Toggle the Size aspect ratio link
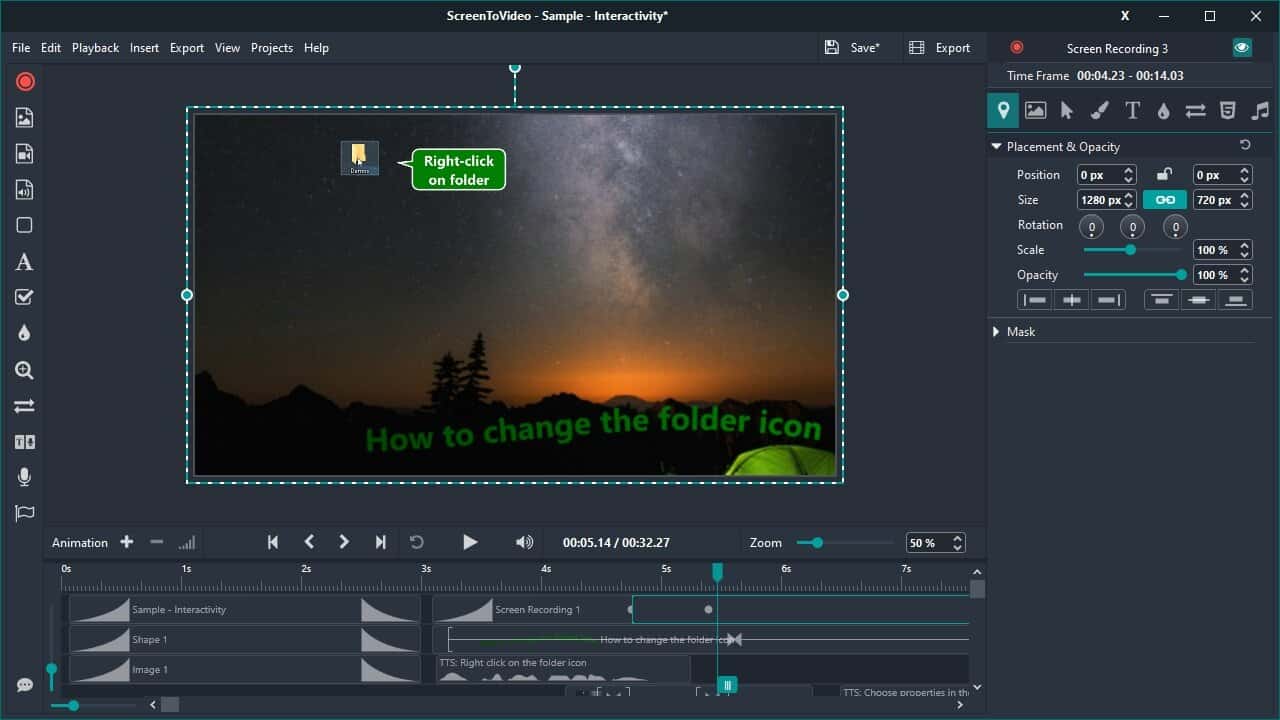The width and height of the screenshot is (1280, 720). tap(1164, 199)
